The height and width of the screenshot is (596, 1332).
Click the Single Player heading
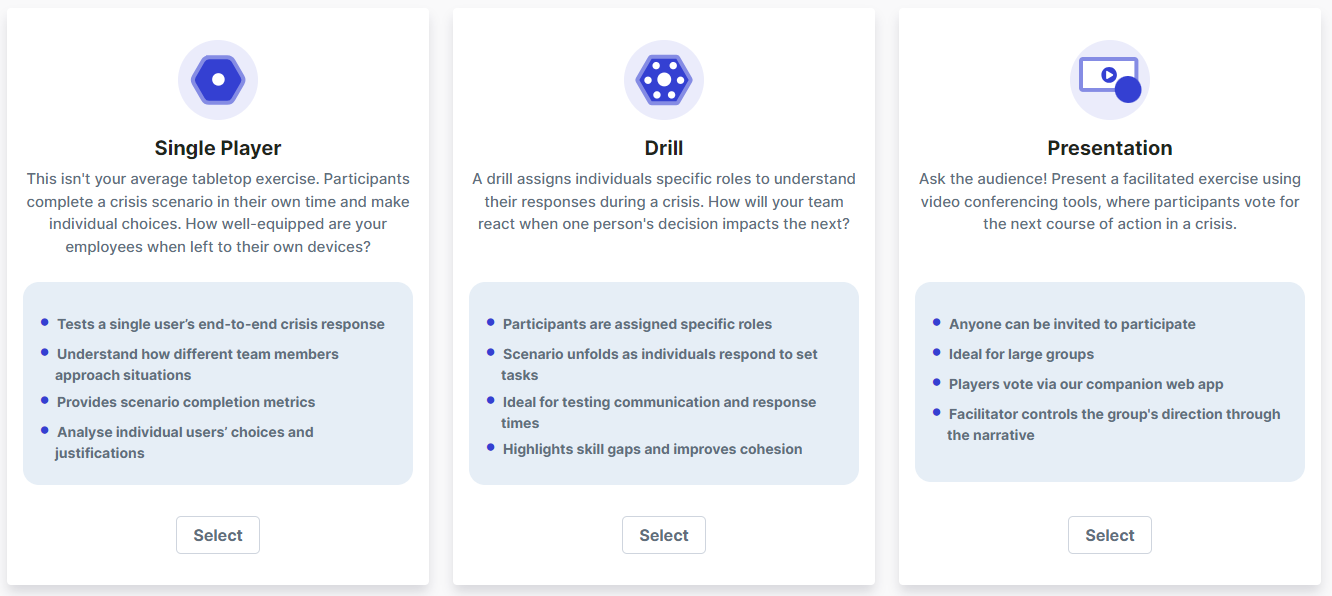[x=218, y=148]
